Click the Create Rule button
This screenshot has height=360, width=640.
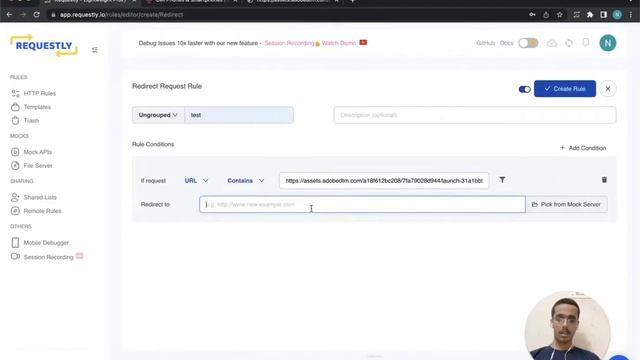pos(565,89)
